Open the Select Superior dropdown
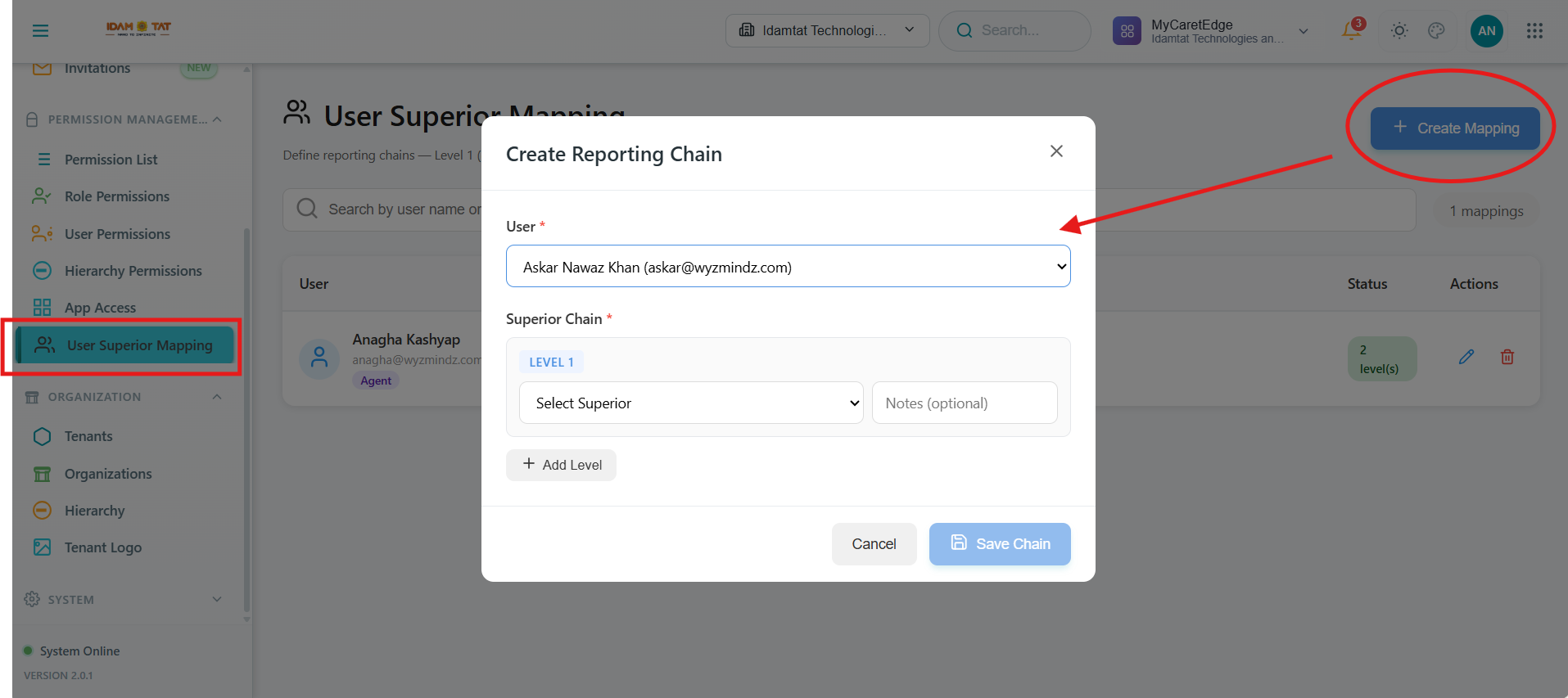 pos(691,403)
